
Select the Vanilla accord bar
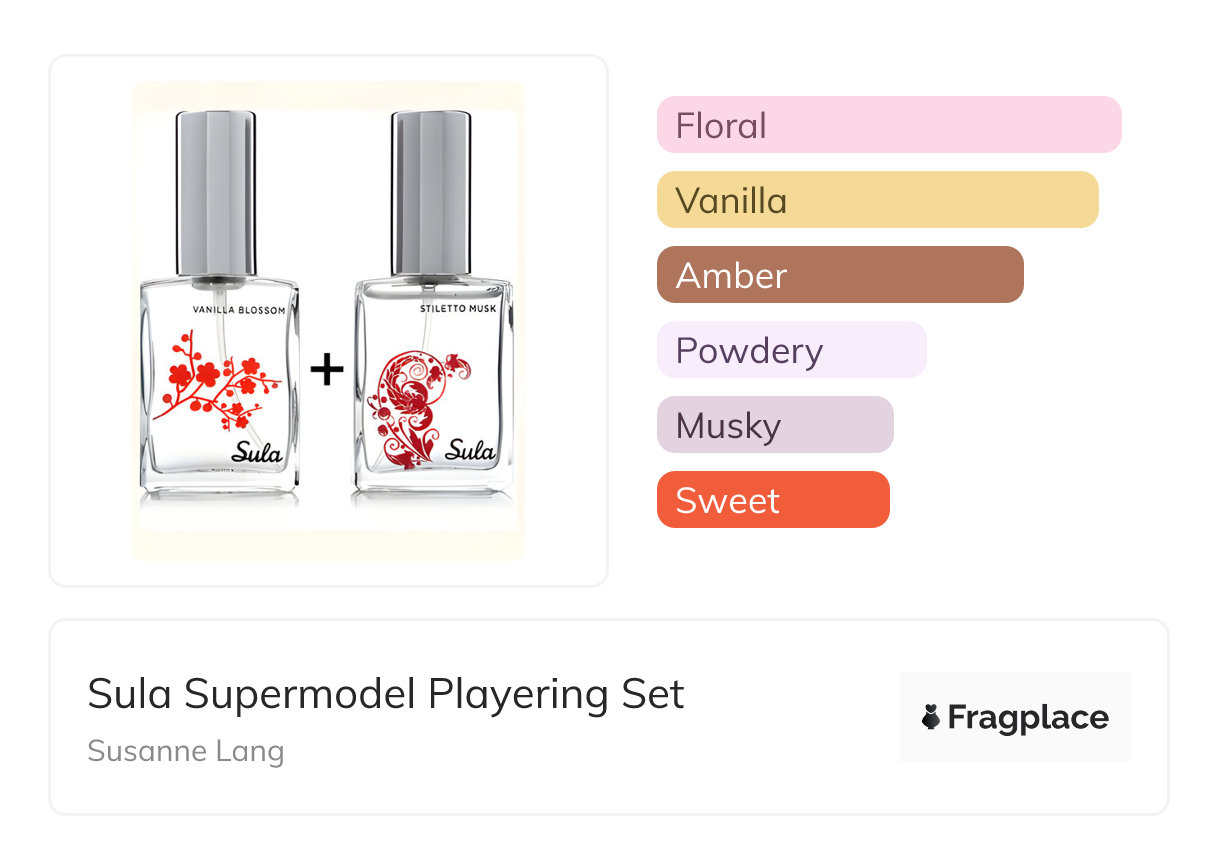pyautogui.click(x=877, y=200)
